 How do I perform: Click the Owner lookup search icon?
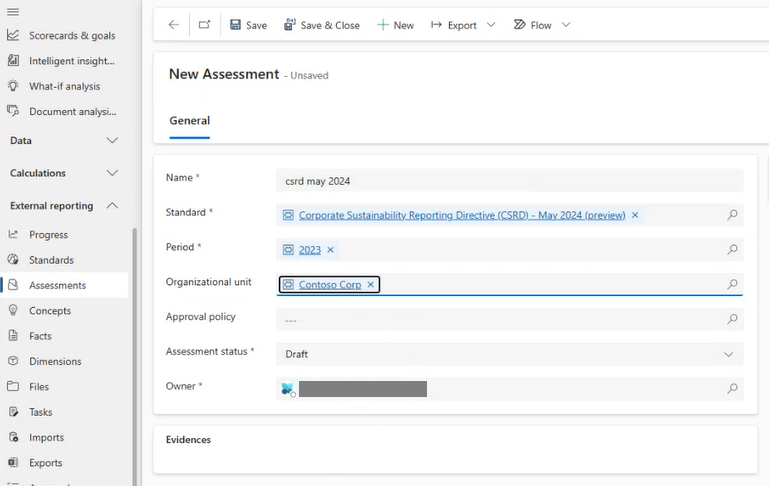732,389
